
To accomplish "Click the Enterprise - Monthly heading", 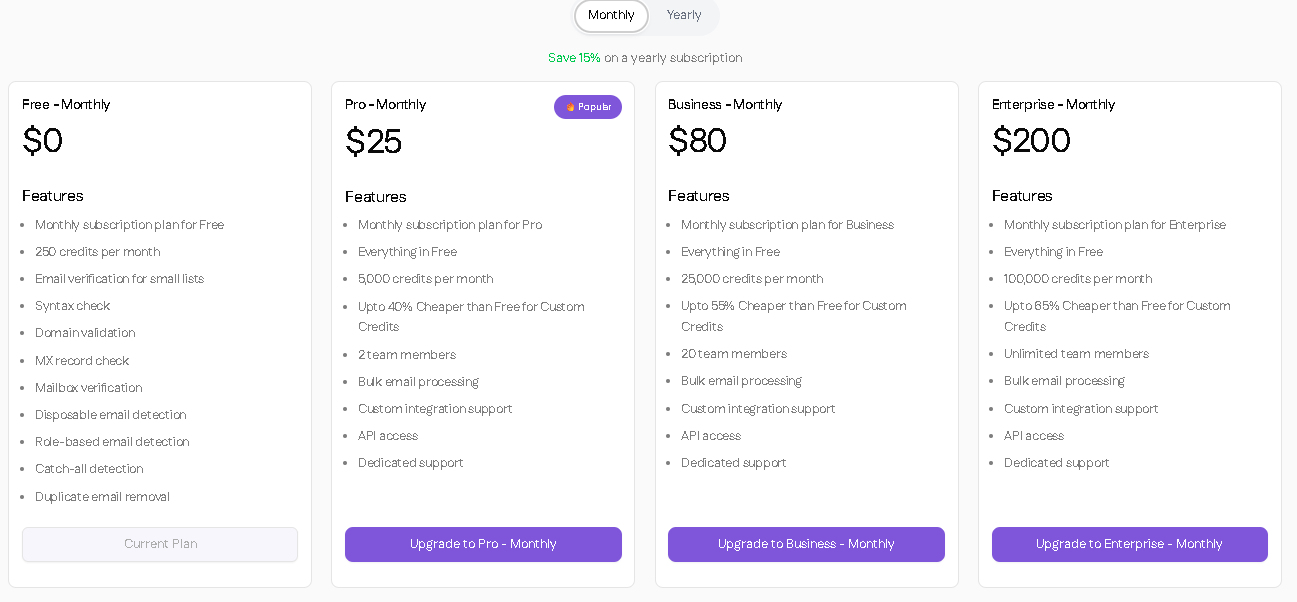I will pyautogui.click(x=1053, y=104).
